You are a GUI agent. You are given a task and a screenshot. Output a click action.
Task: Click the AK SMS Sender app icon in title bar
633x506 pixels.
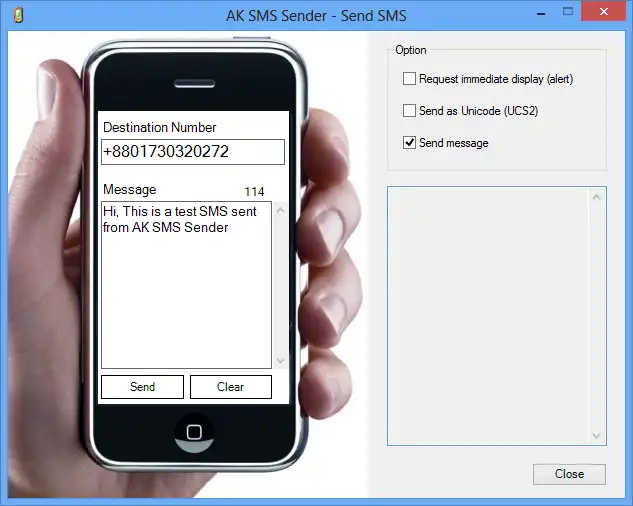click(x=18, y=15)
